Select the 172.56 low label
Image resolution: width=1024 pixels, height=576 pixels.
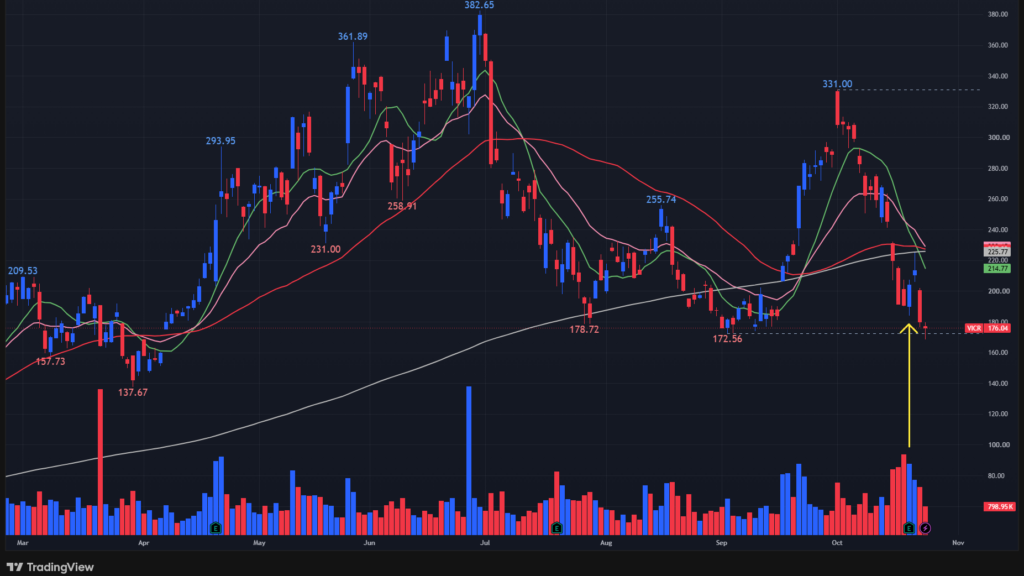(x=727, y=339)
